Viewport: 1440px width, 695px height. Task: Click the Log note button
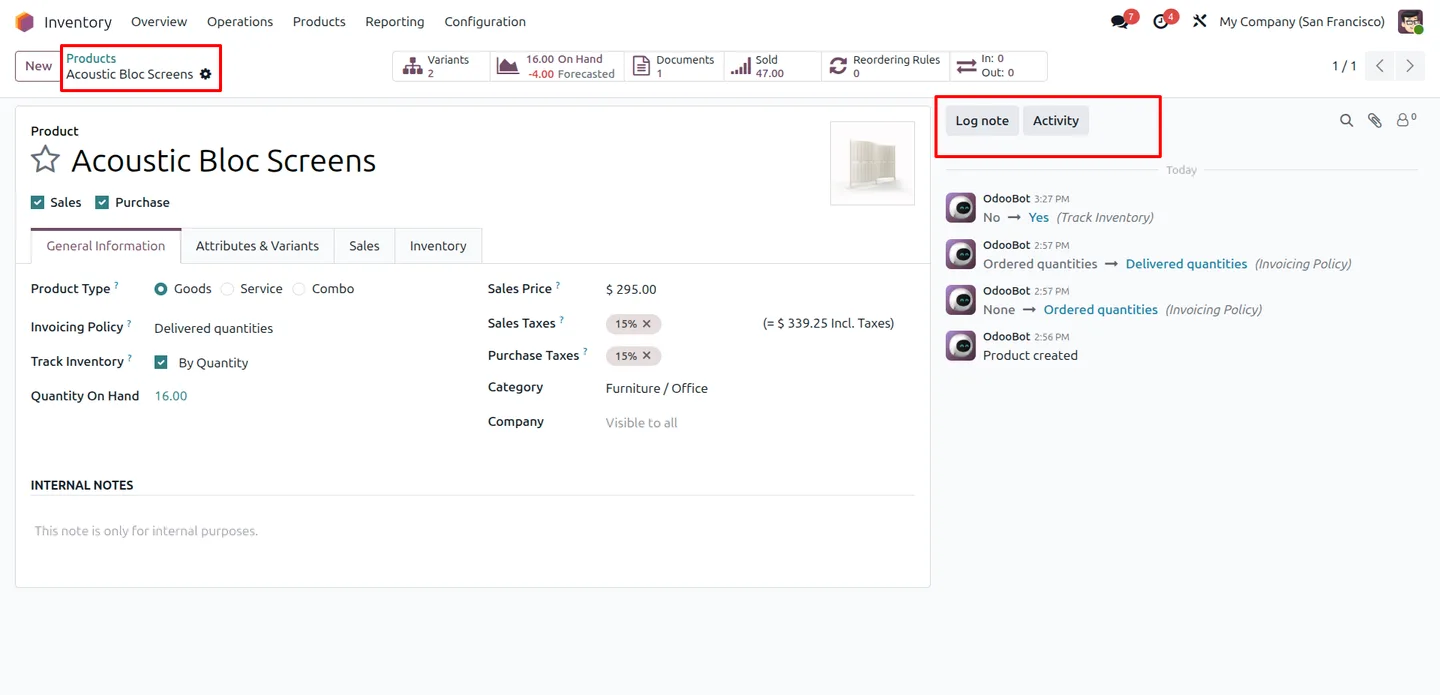(x=982, y=121)
